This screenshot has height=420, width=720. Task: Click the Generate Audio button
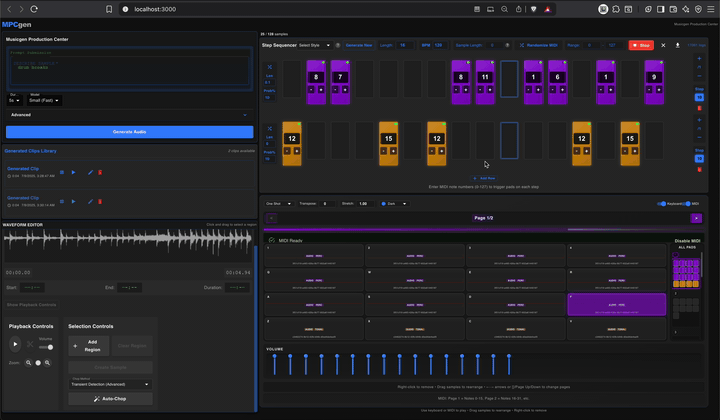129,132
